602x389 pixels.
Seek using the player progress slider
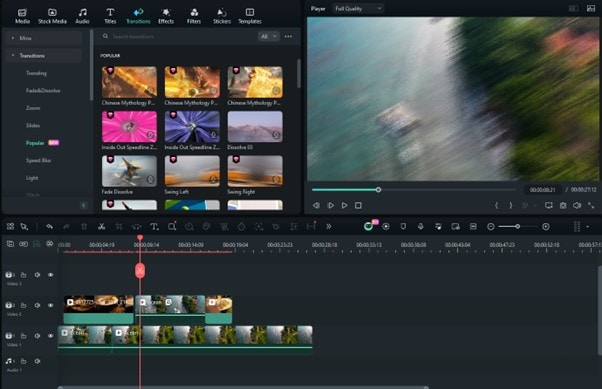point(414,190)
